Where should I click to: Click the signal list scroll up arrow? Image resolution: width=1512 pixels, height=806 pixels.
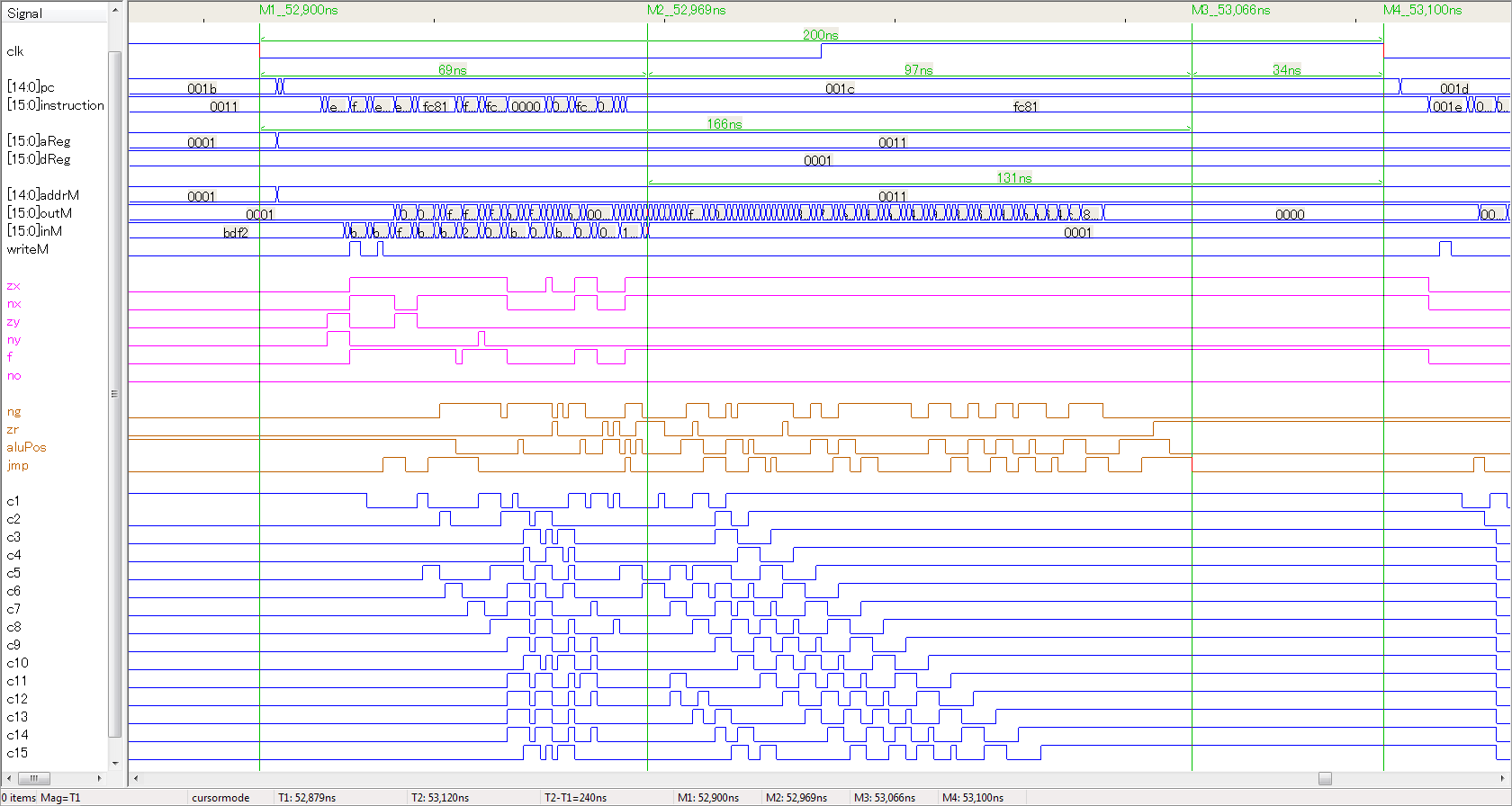[114, 11]
